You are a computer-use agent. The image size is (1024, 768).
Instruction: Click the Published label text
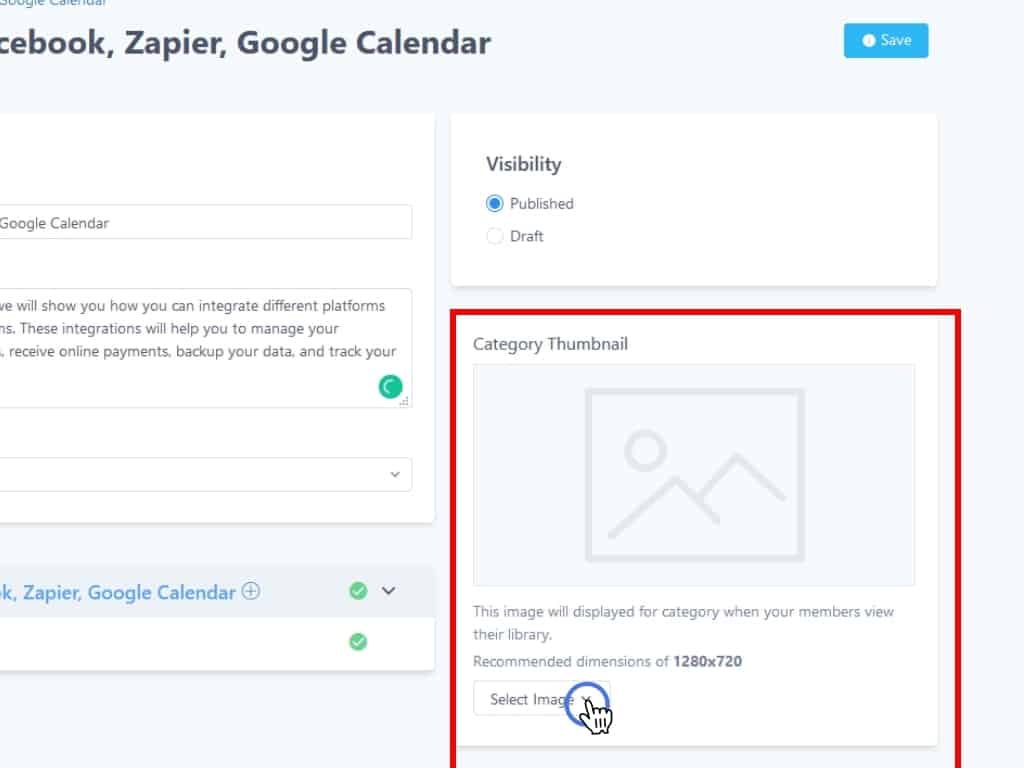[x=542, y=204]
